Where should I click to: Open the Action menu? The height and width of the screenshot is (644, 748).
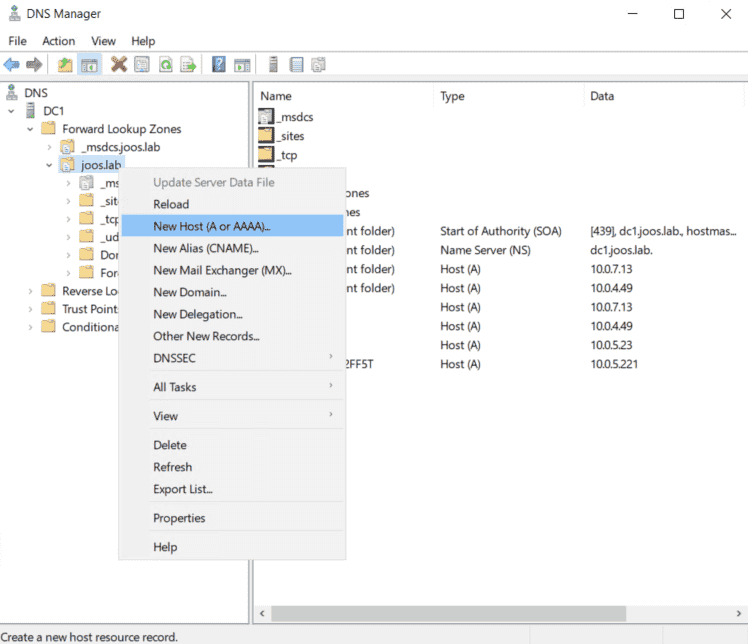click(x=59, y=41)
